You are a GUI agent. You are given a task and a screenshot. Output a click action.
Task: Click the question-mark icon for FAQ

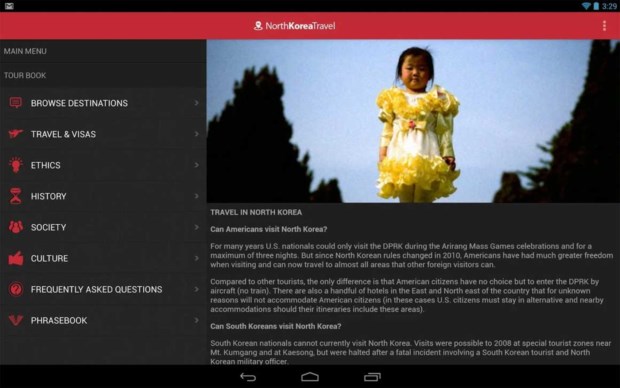pyautogui.click(x=16, y=289)
